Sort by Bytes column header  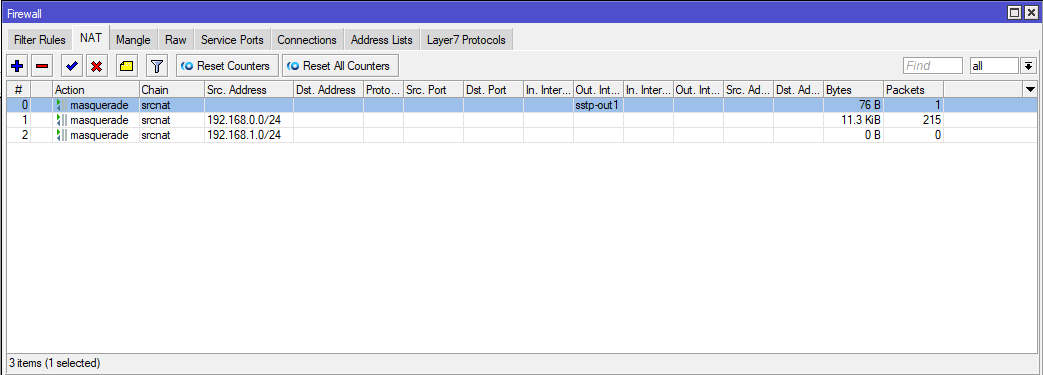(x=853, y=90)
